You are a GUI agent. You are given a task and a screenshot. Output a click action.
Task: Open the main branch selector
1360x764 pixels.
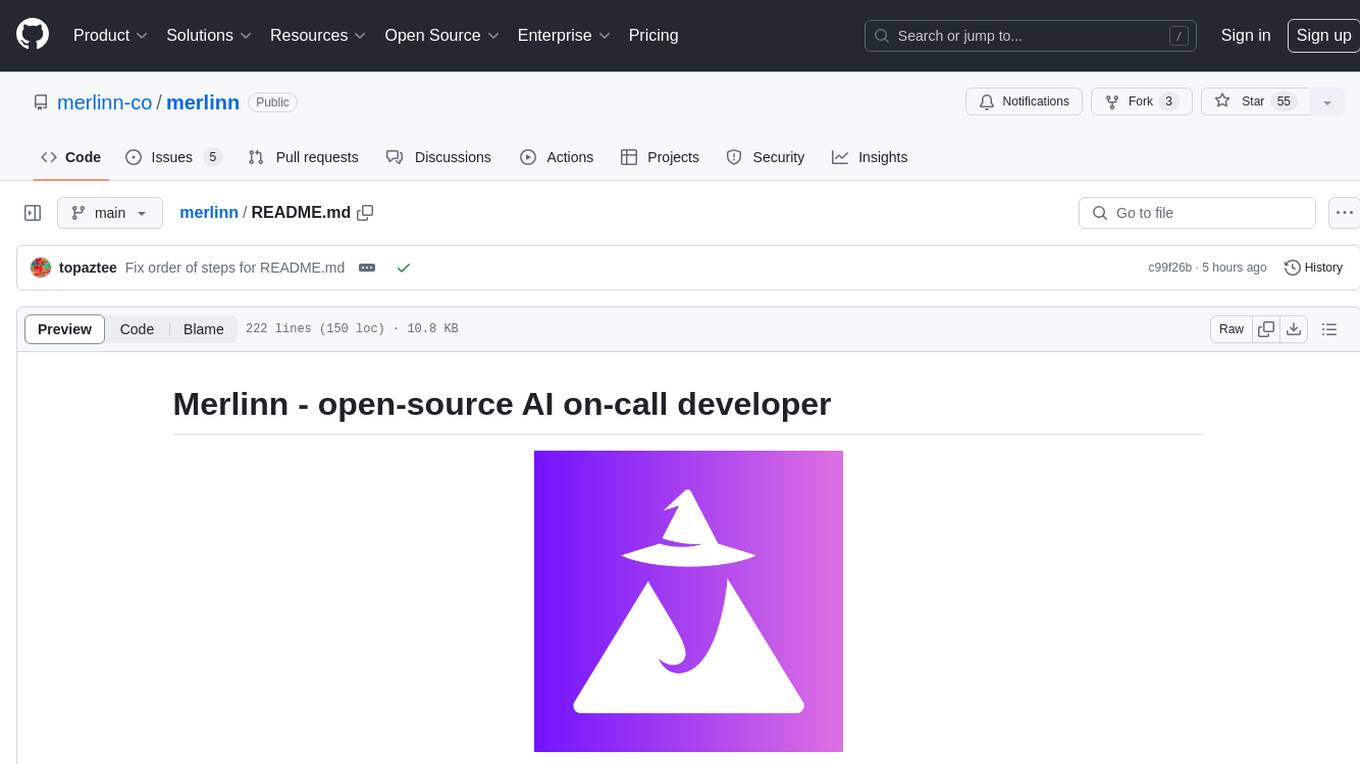tap(110, 213)
